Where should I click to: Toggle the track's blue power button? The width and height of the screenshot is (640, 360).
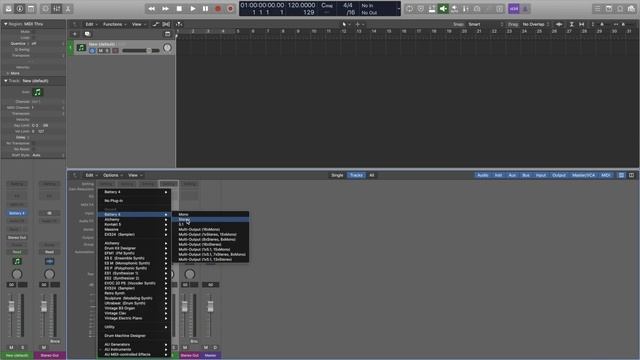point(92,51)
